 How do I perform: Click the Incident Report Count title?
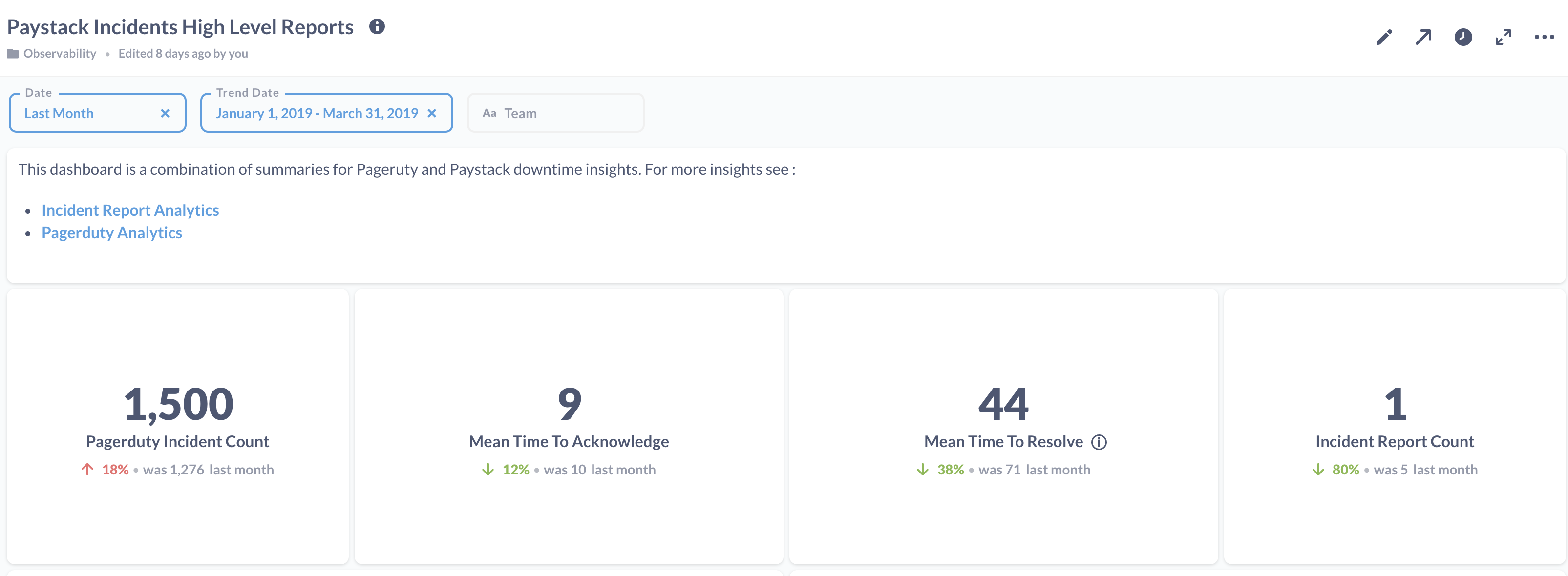click(1395, 442)
